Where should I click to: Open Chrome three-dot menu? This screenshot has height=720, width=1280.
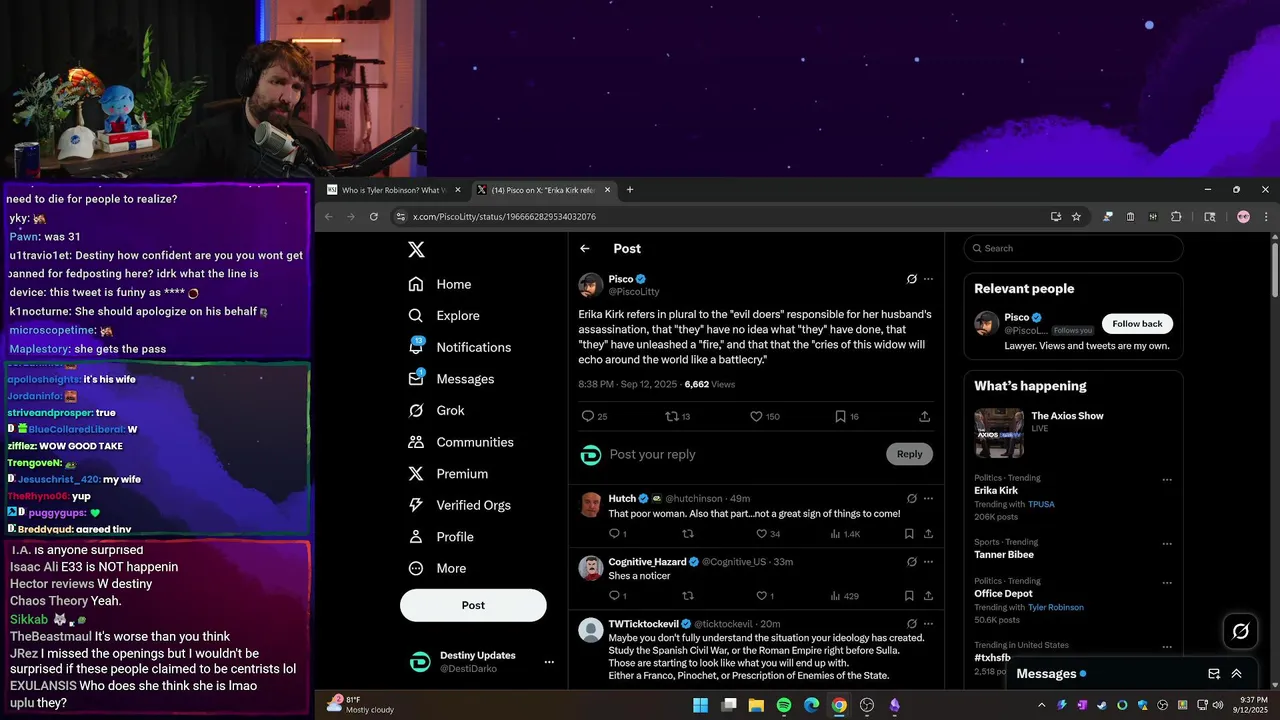coord(1266,217)
